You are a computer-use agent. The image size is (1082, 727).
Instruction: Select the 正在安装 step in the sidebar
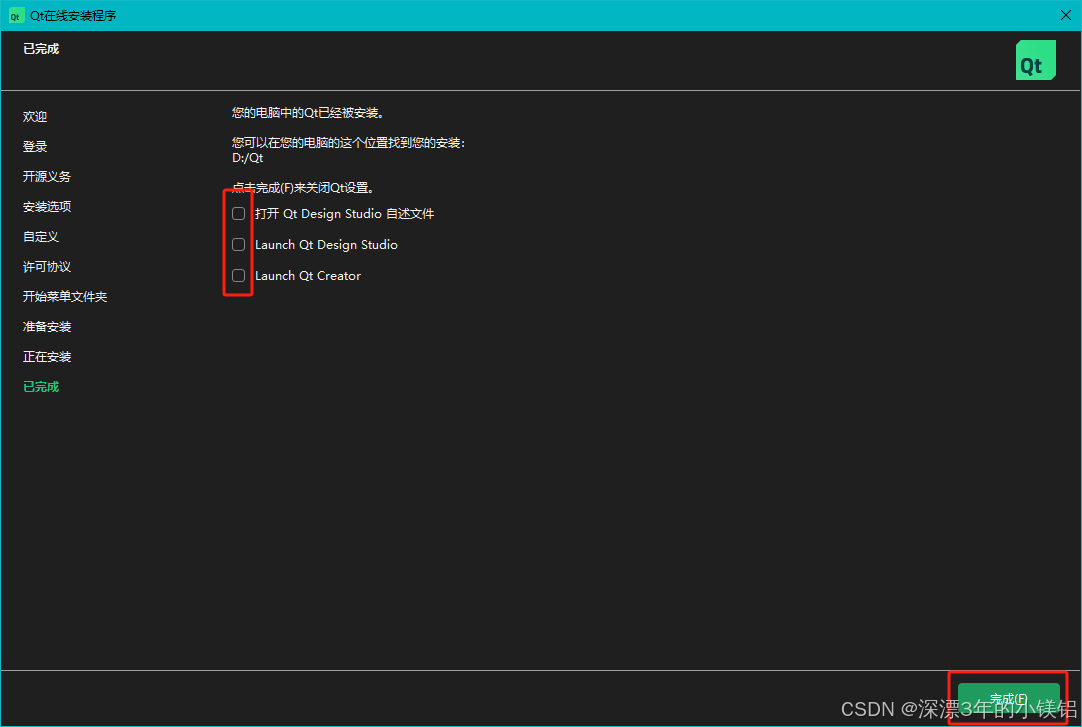(x=47, y=357)
